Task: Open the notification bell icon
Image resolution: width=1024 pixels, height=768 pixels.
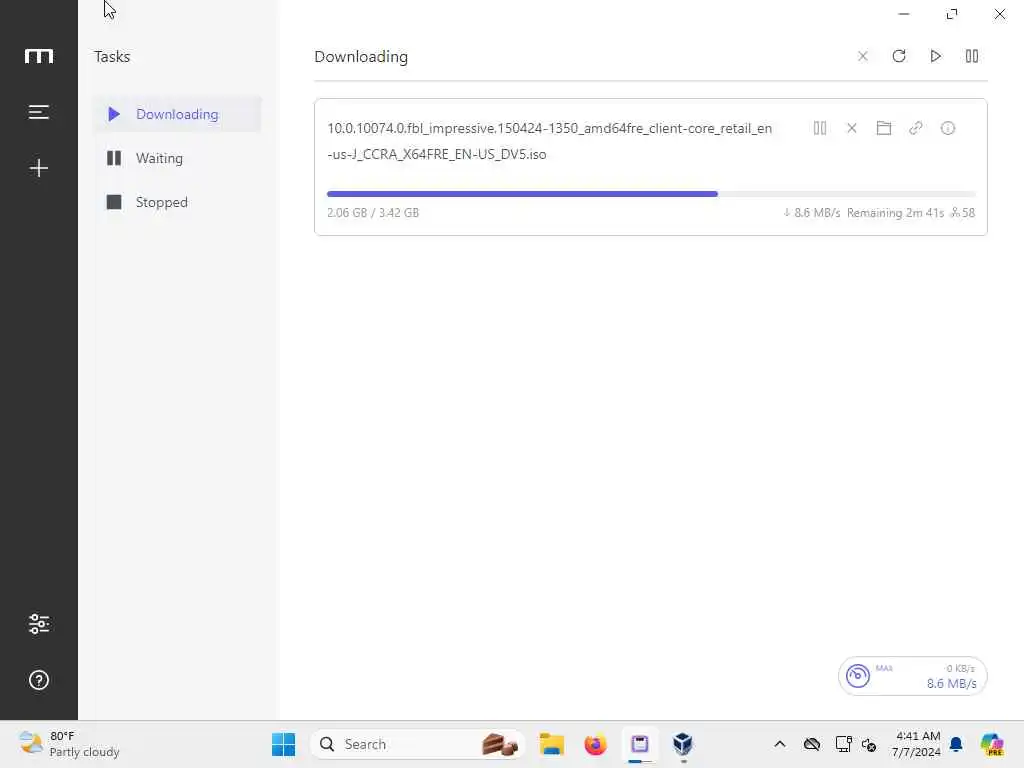Action: click(956, 744)
